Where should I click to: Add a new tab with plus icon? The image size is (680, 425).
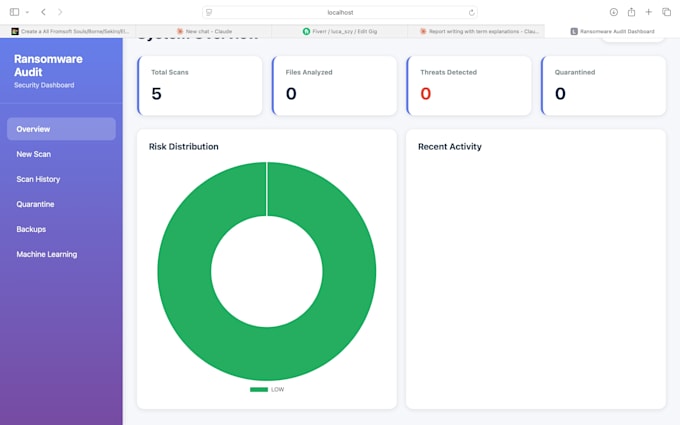coord(648,12)
